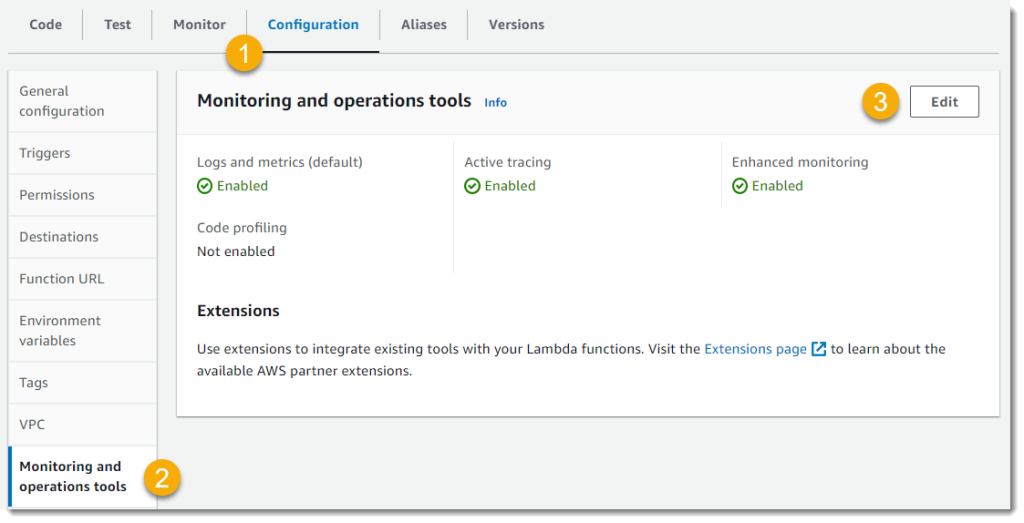Click the orange step 3 marker
This screenshot has width=1024, height=523.
[880, 102]
